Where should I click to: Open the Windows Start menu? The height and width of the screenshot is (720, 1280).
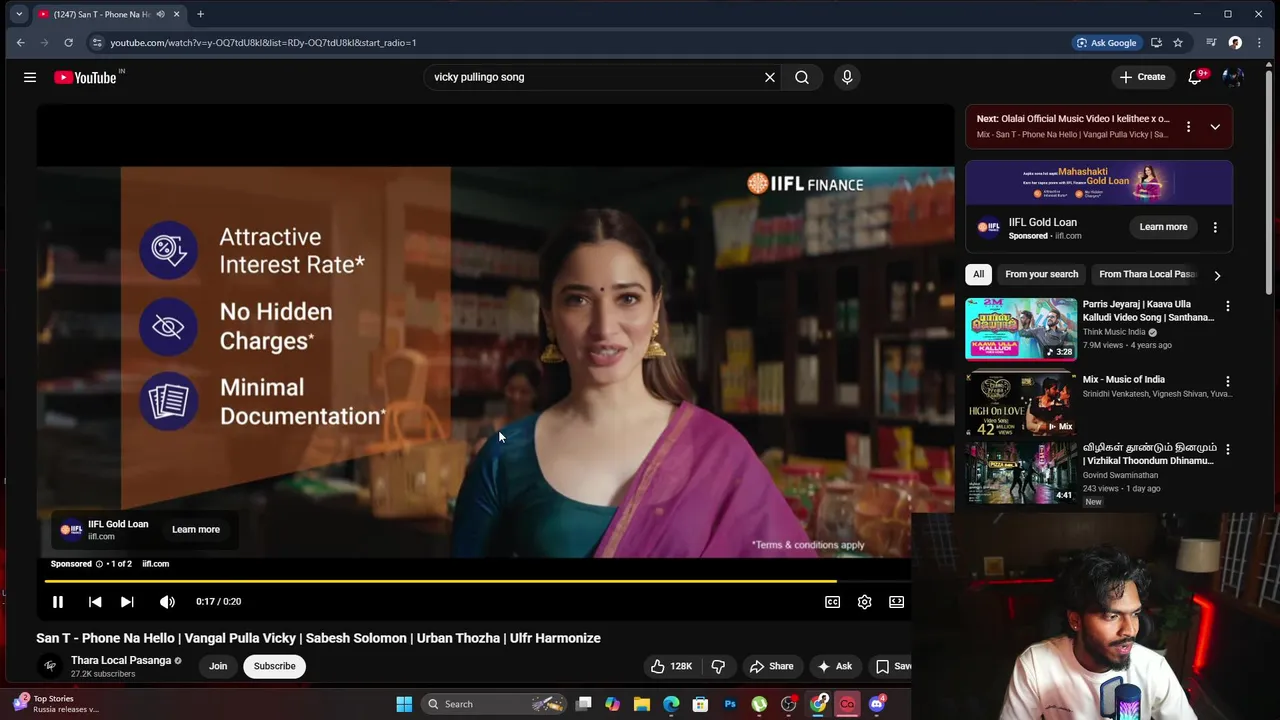[x=404, y=704]
